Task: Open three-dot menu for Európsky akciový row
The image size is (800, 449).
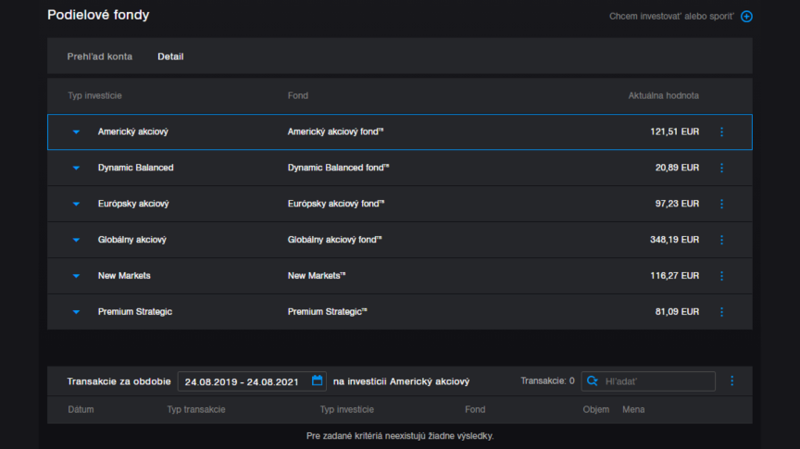Action: tap(722, 204)
